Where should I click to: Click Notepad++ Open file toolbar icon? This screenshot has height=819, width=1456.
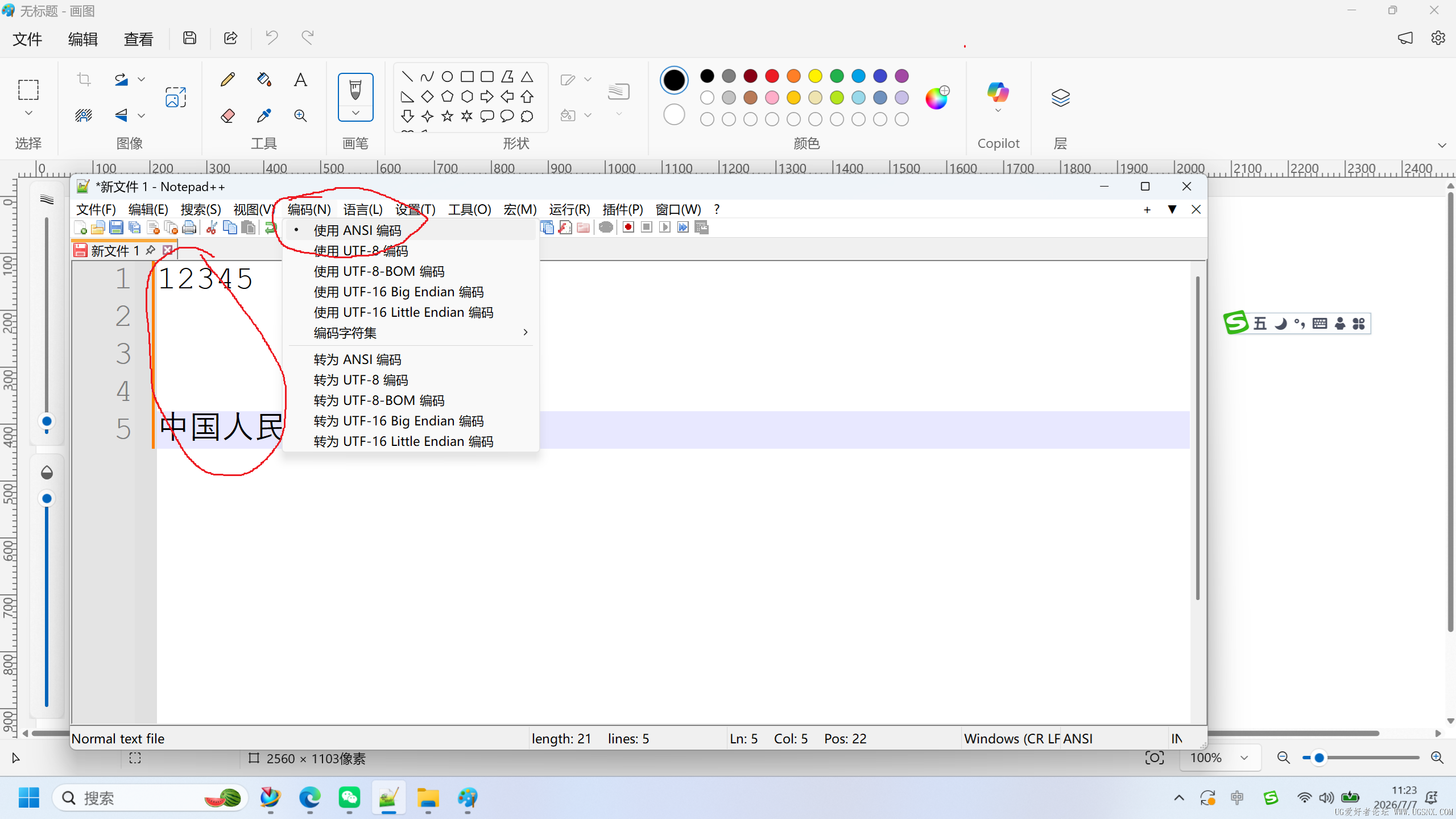point(98,227)
